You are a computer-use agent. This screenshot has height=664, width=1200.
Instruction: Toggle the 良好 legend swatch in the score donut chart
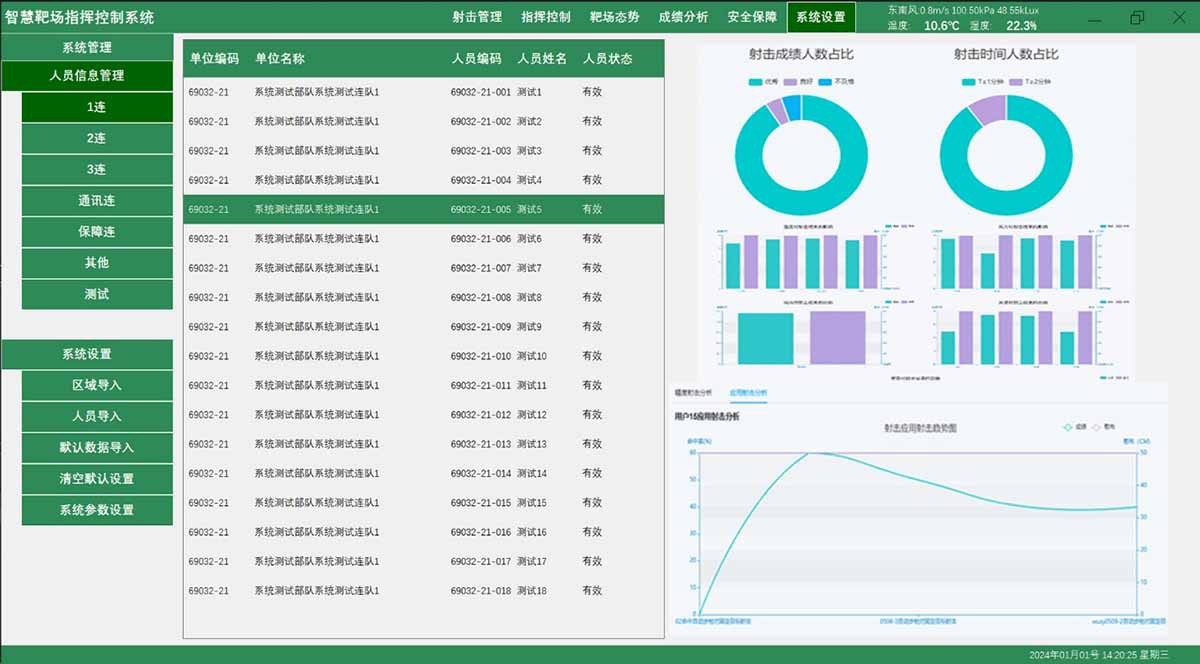[791, 82]
